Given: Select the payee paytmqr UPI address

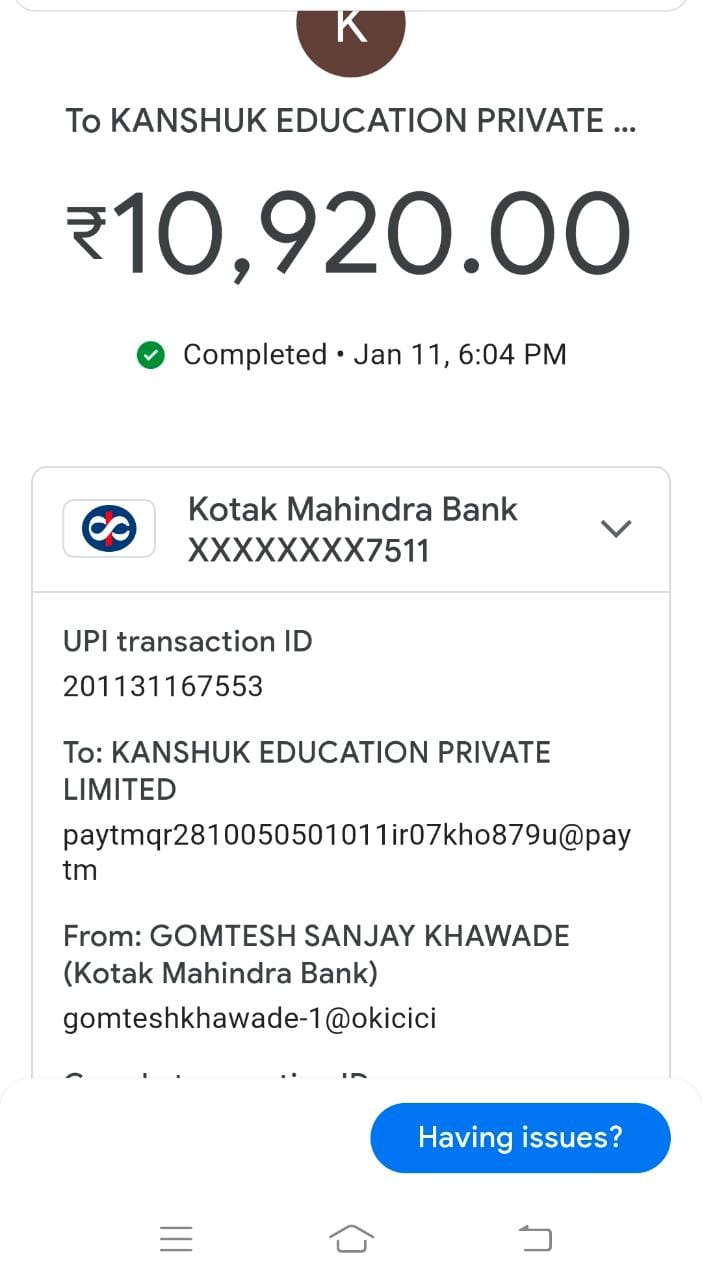Looking at the screenshot, I should (346, 852).
